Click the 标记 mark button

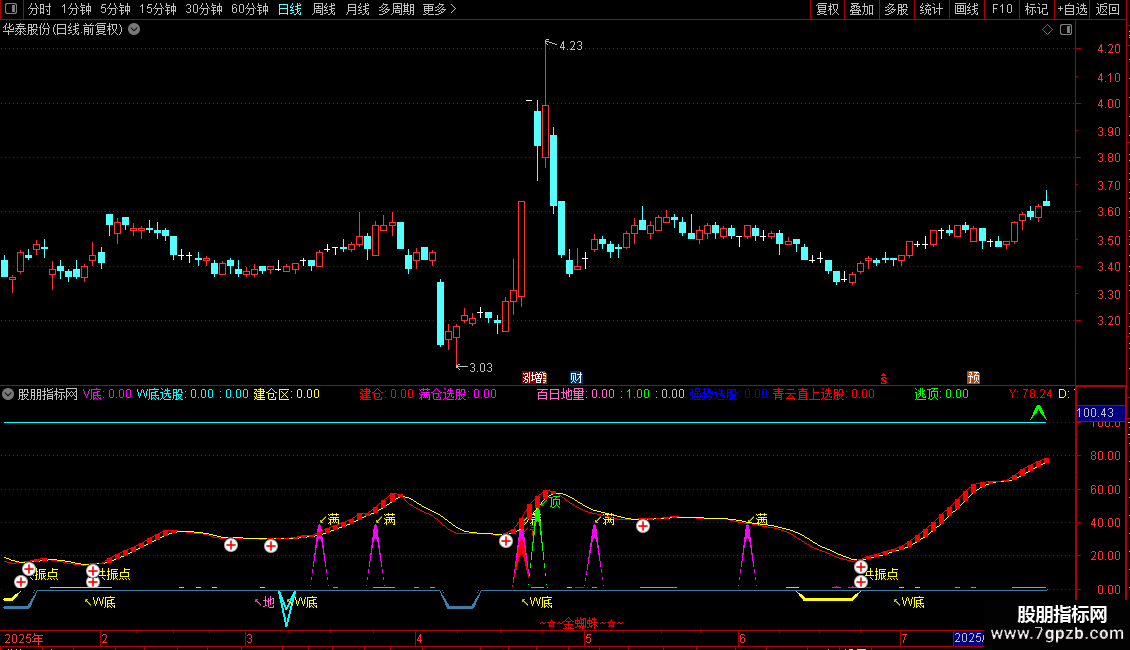tap(1036, 9)
